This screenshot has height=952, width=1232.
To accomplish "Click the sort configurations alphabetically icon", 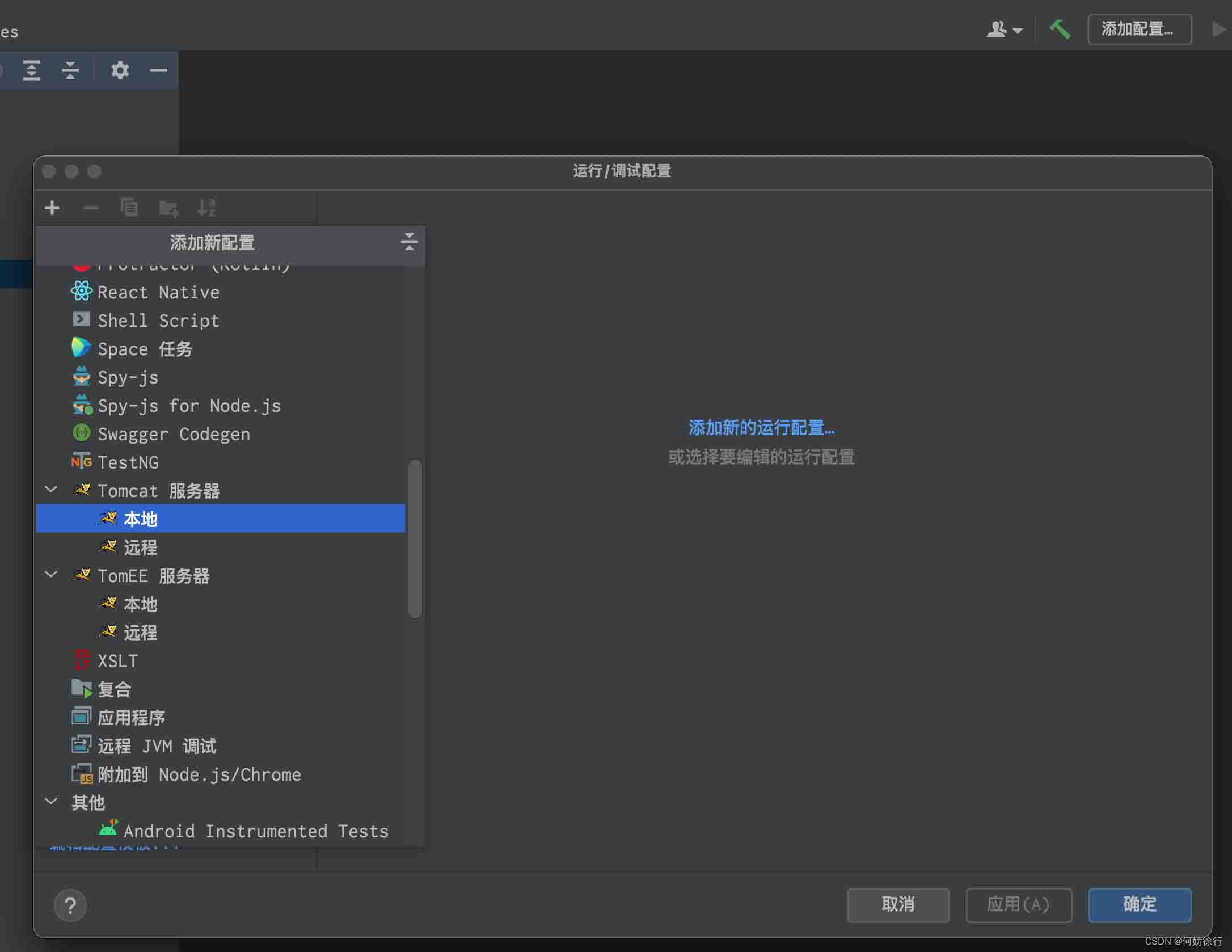I will pyautogui.click(x=206, y=208).
